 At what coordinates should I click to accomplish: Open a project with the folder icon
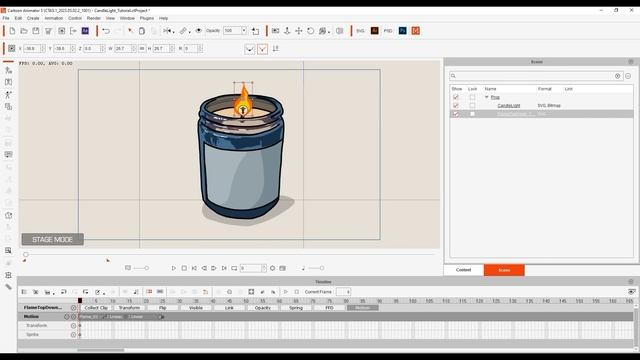pyautogui.click(x=24, y=31)
